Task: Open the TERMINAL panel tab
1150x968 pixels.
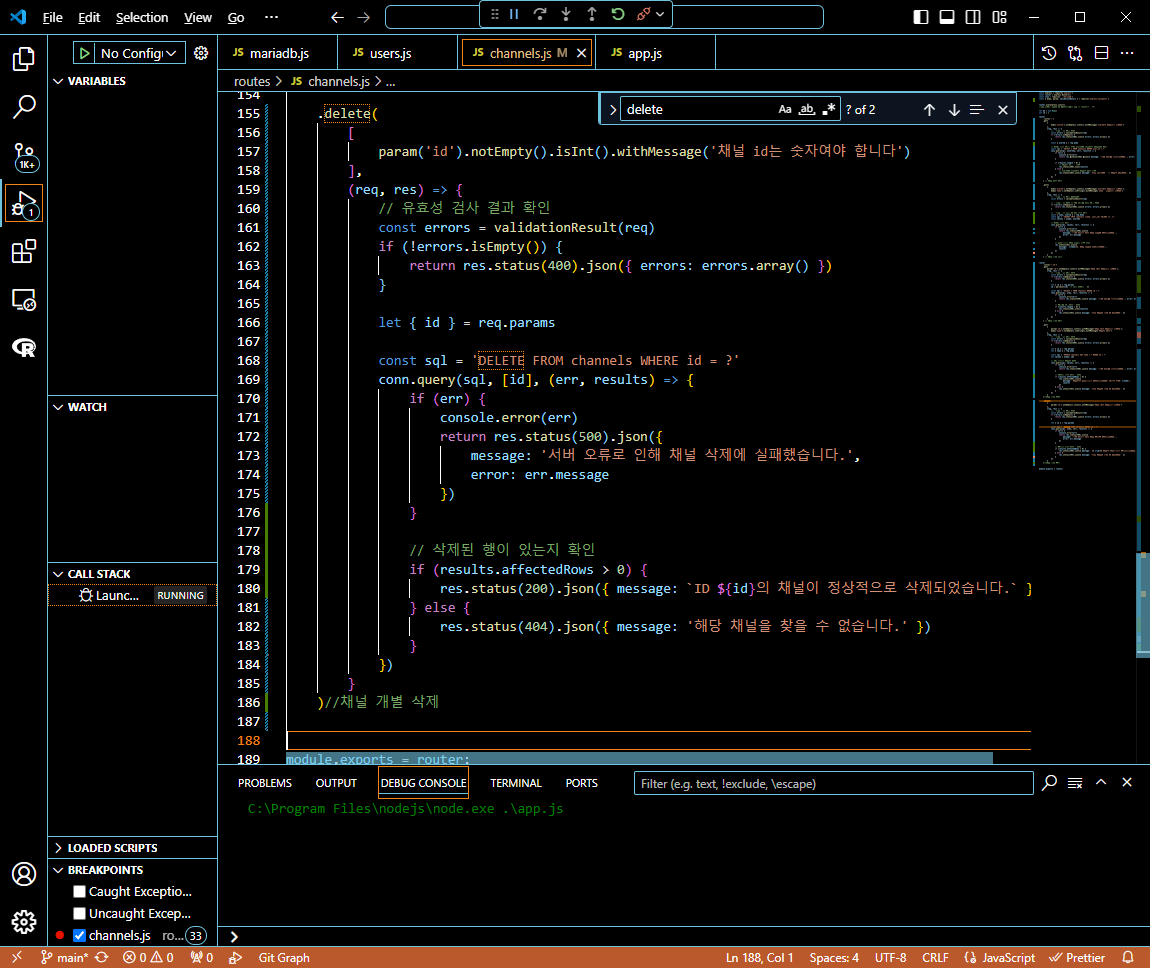Action: coord(516,783)
